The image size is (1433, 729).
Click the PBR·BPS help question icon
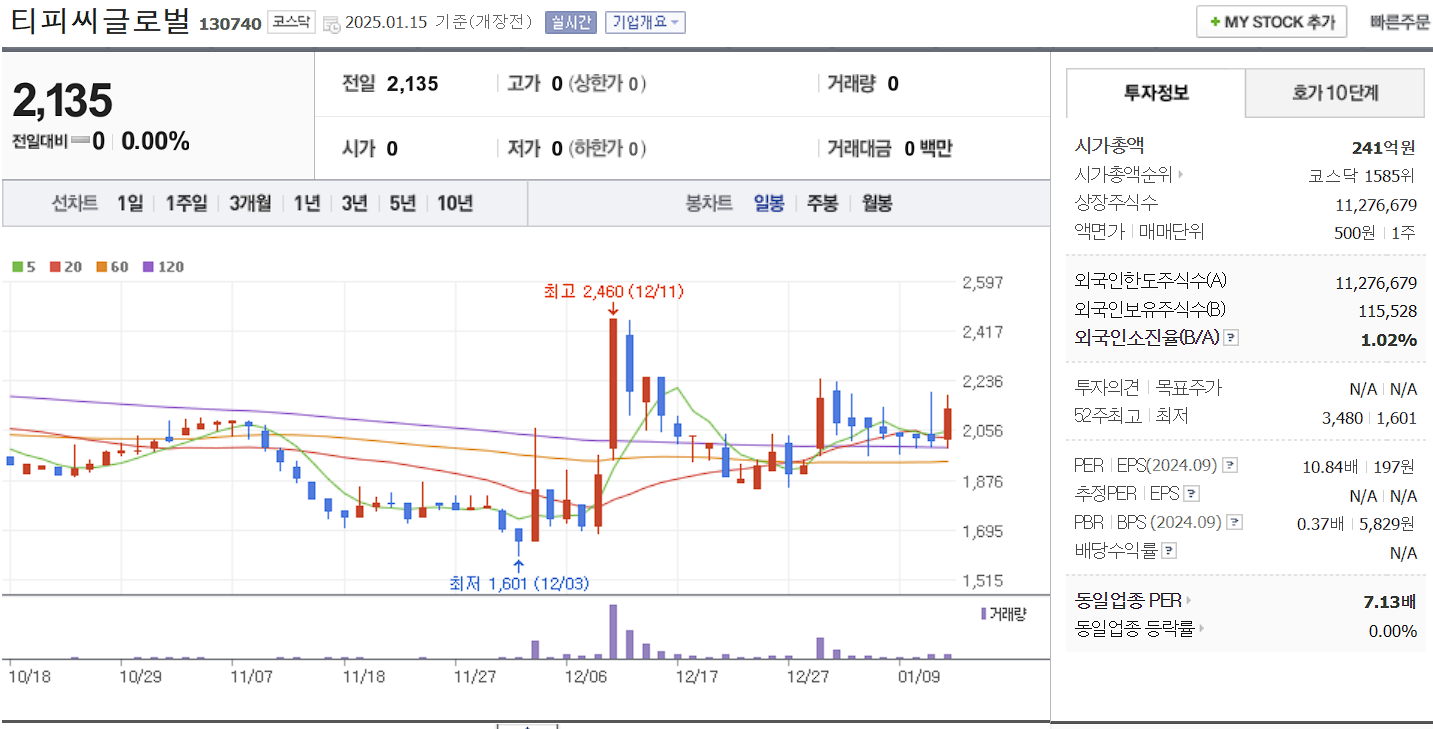click(1234, 521)
